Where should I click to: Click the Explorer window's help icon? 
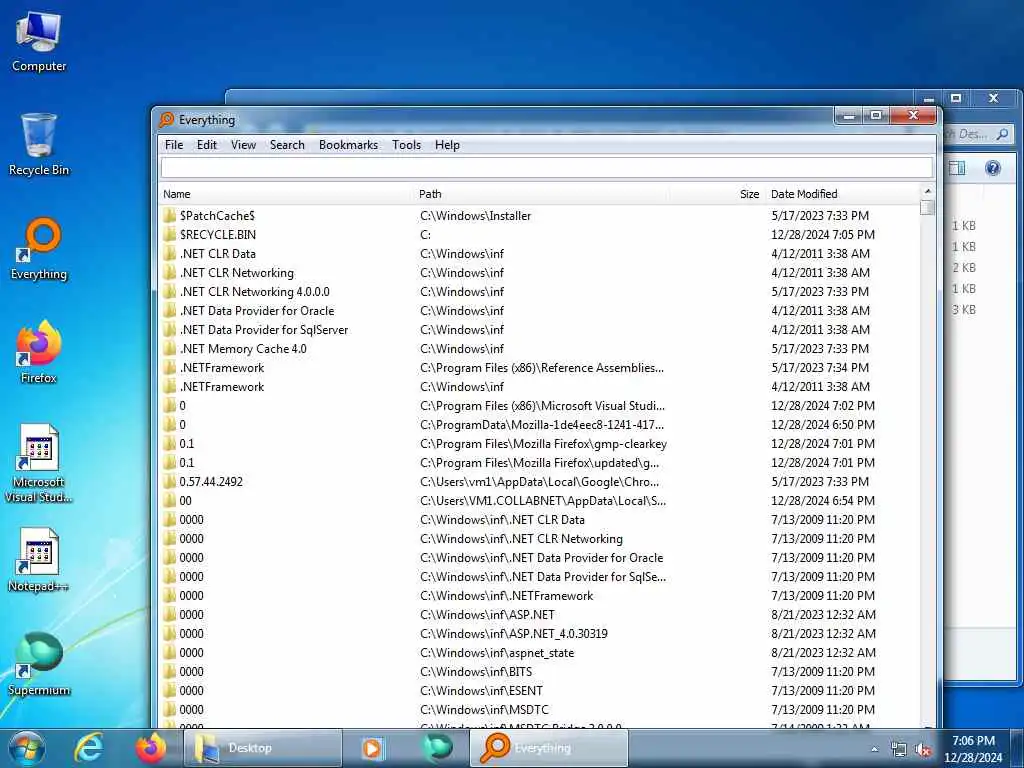[993, 168]
